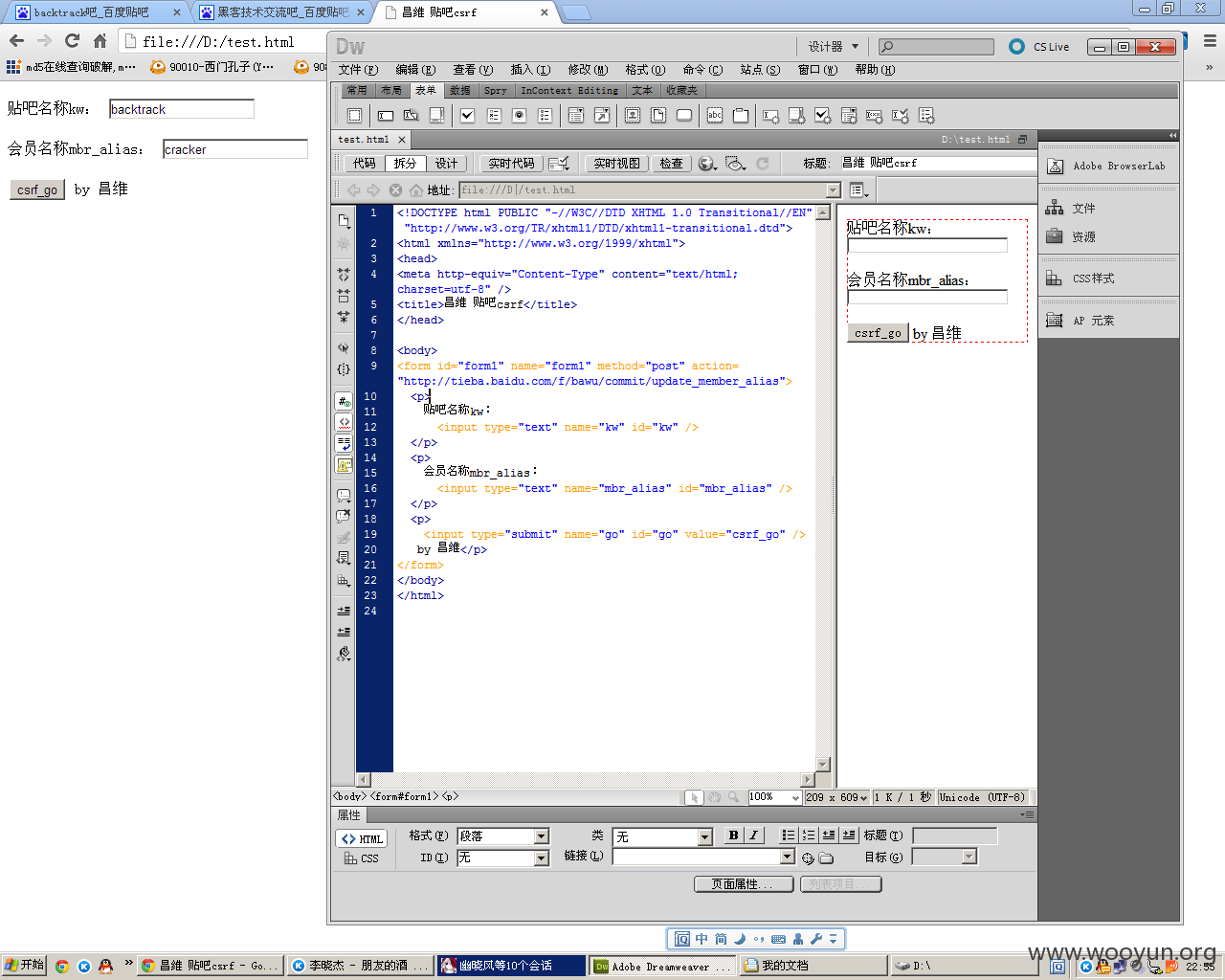This screenshot has height=980, width=1225.
Task: Insert a fieldset form element
Action: coord(741,115)
